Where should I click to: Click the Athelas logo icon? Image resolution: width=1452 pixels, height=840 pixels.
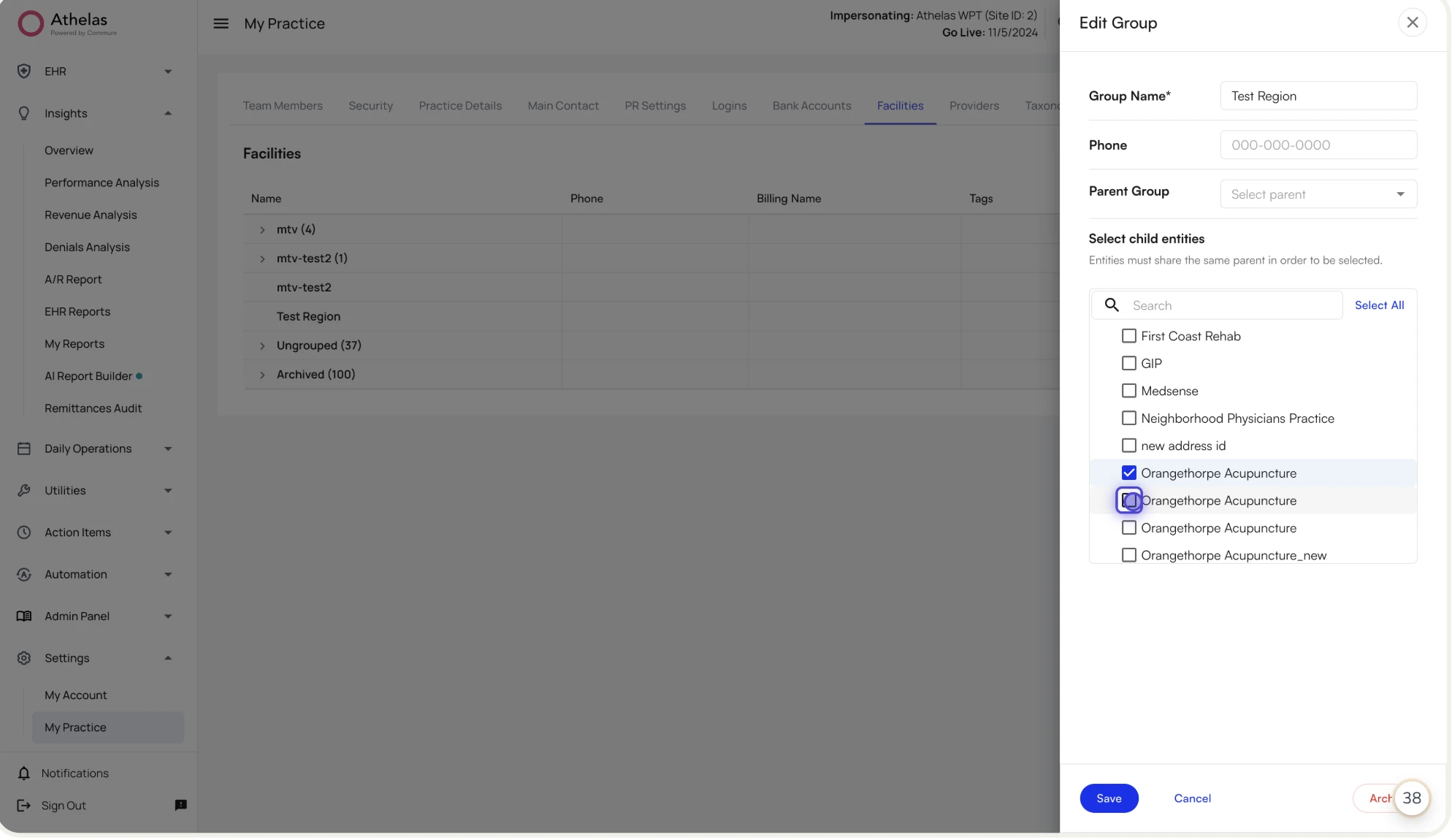31,23
